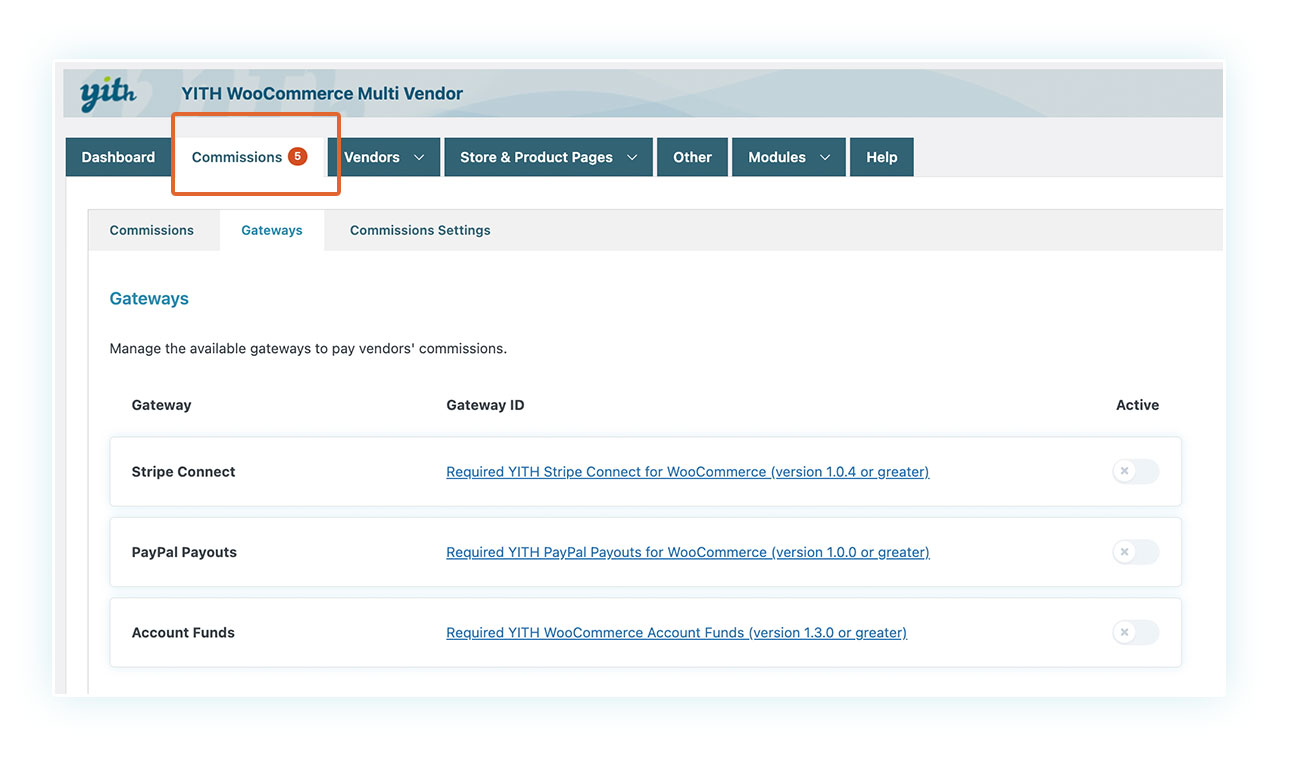
Task: Go to the Commissions sub-tab
Action: pyautogui.click(x=152, y=230)
